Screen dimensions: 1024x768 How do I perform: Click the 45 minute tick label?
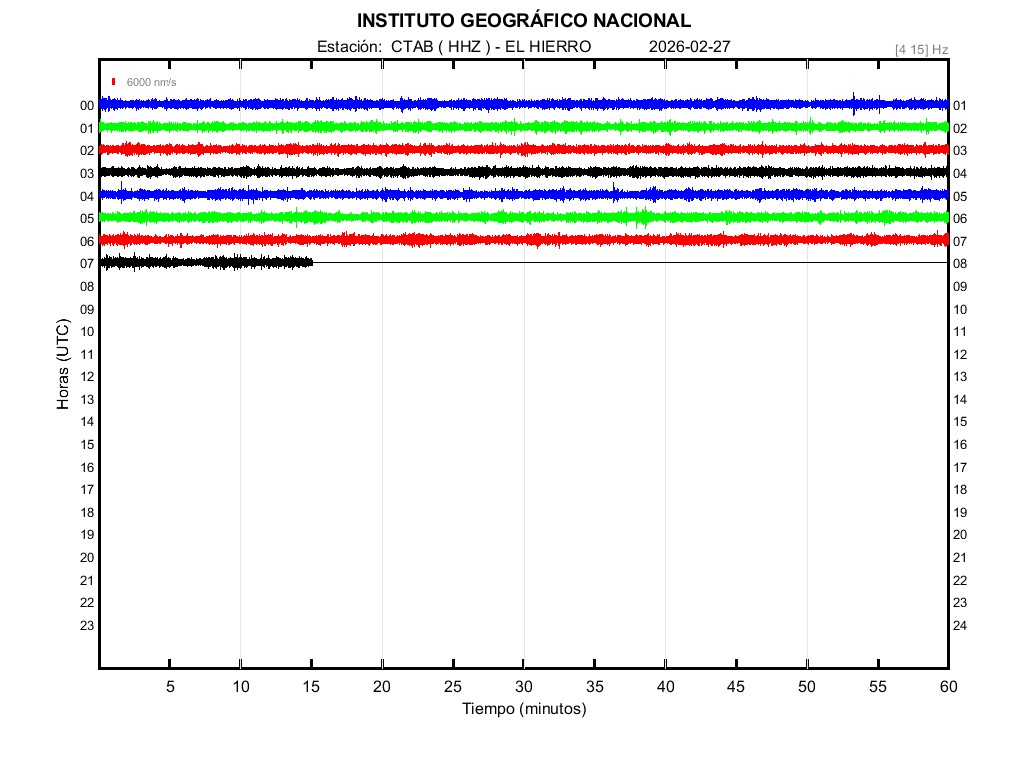tap(736, 686)
